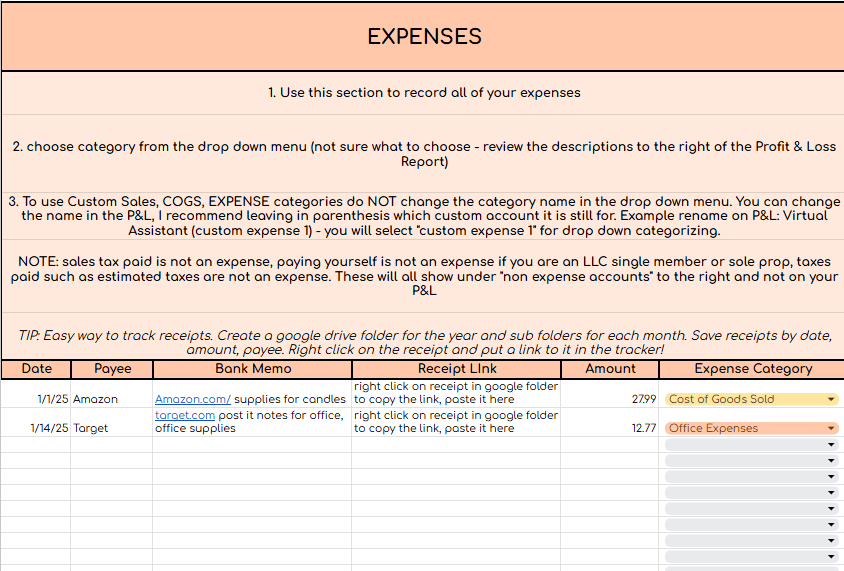
Task: Select the 'NOTE: sales tax paid' text cell
Action: tap(424, 276)
